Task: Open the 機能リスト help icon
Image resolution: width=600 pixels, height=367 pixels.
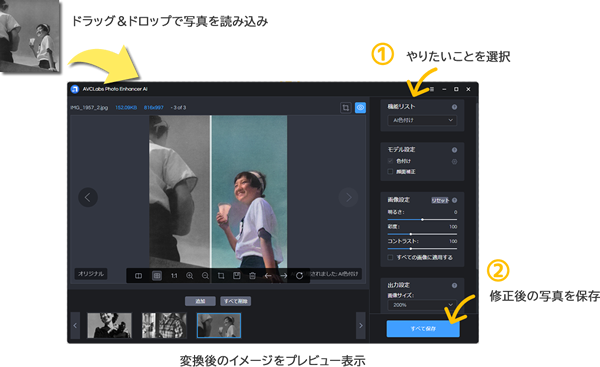Action: tap(454, 107)
